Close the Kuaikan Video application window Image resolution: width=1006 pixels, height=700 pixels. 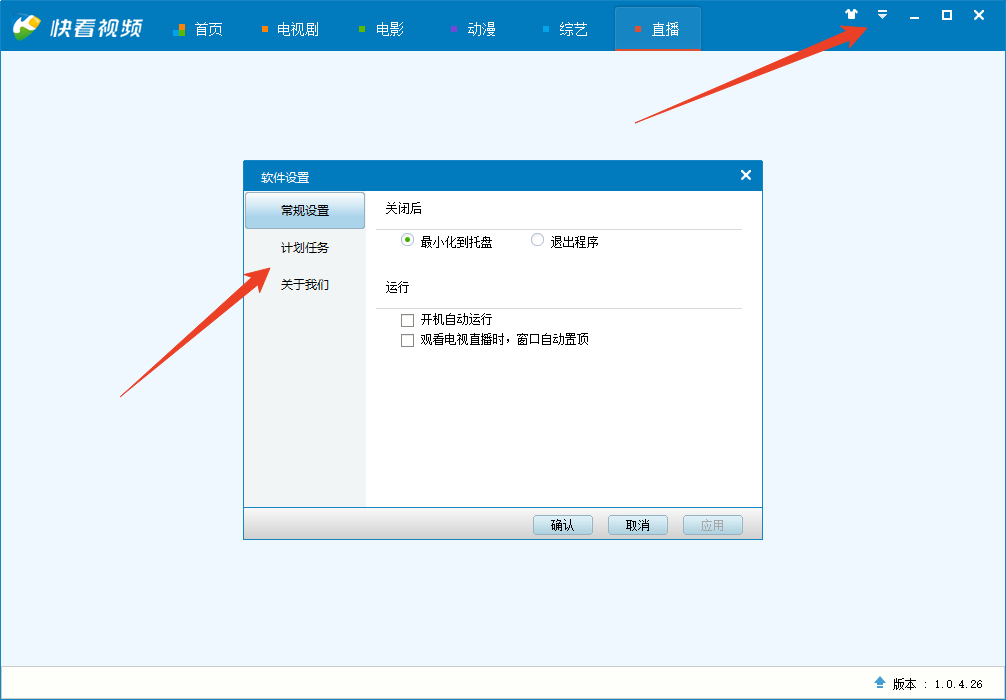[x=978, y=15]
